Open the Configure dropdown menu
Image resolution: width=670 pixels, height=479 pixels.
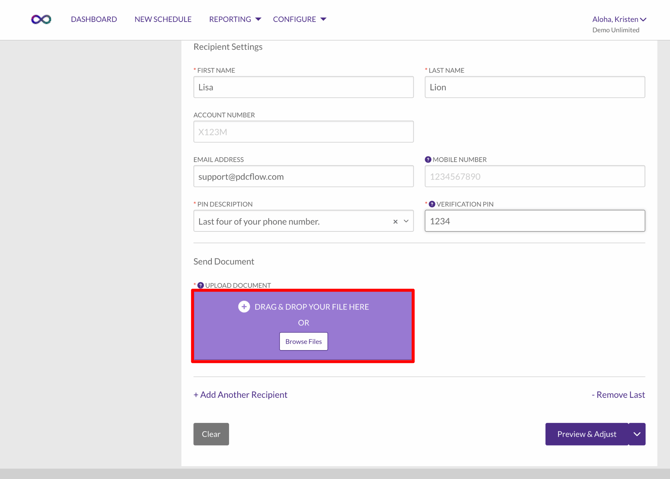pos(299,19)
